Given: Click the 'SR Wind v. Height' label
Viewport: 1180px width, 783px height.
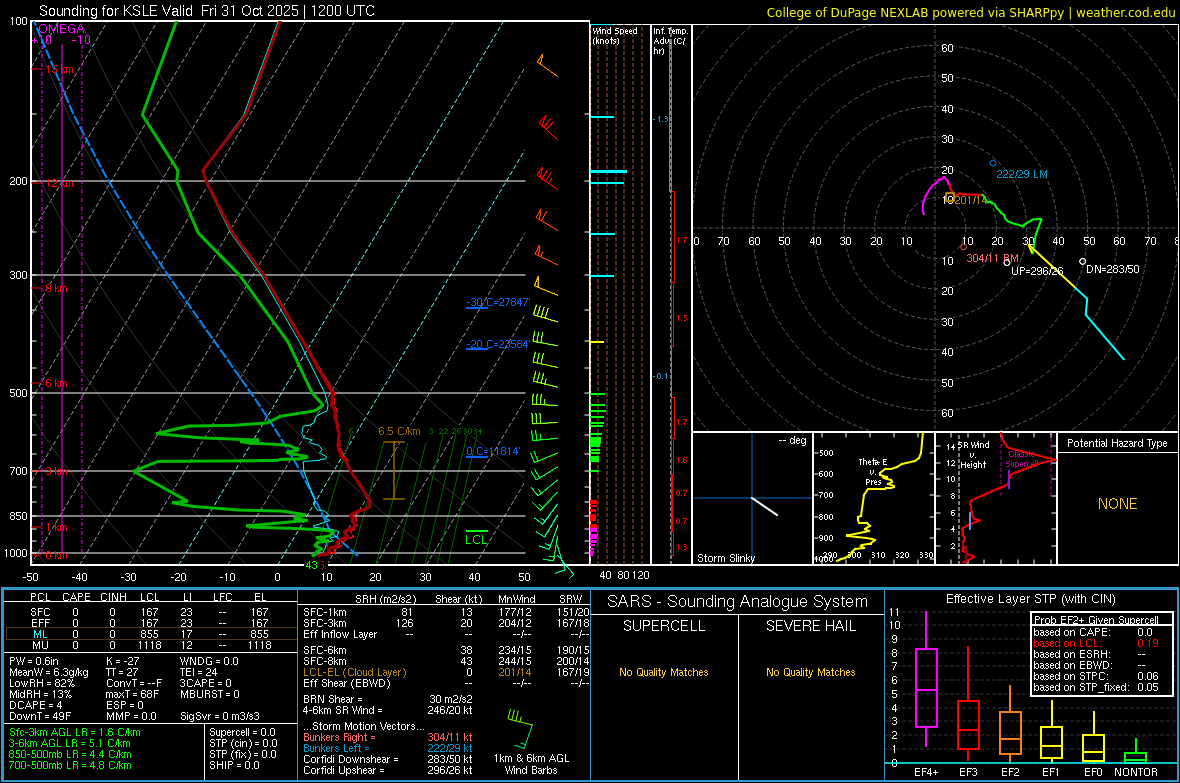Looking at the screenshot, I should pyautogui.click(x=973, y=455).
